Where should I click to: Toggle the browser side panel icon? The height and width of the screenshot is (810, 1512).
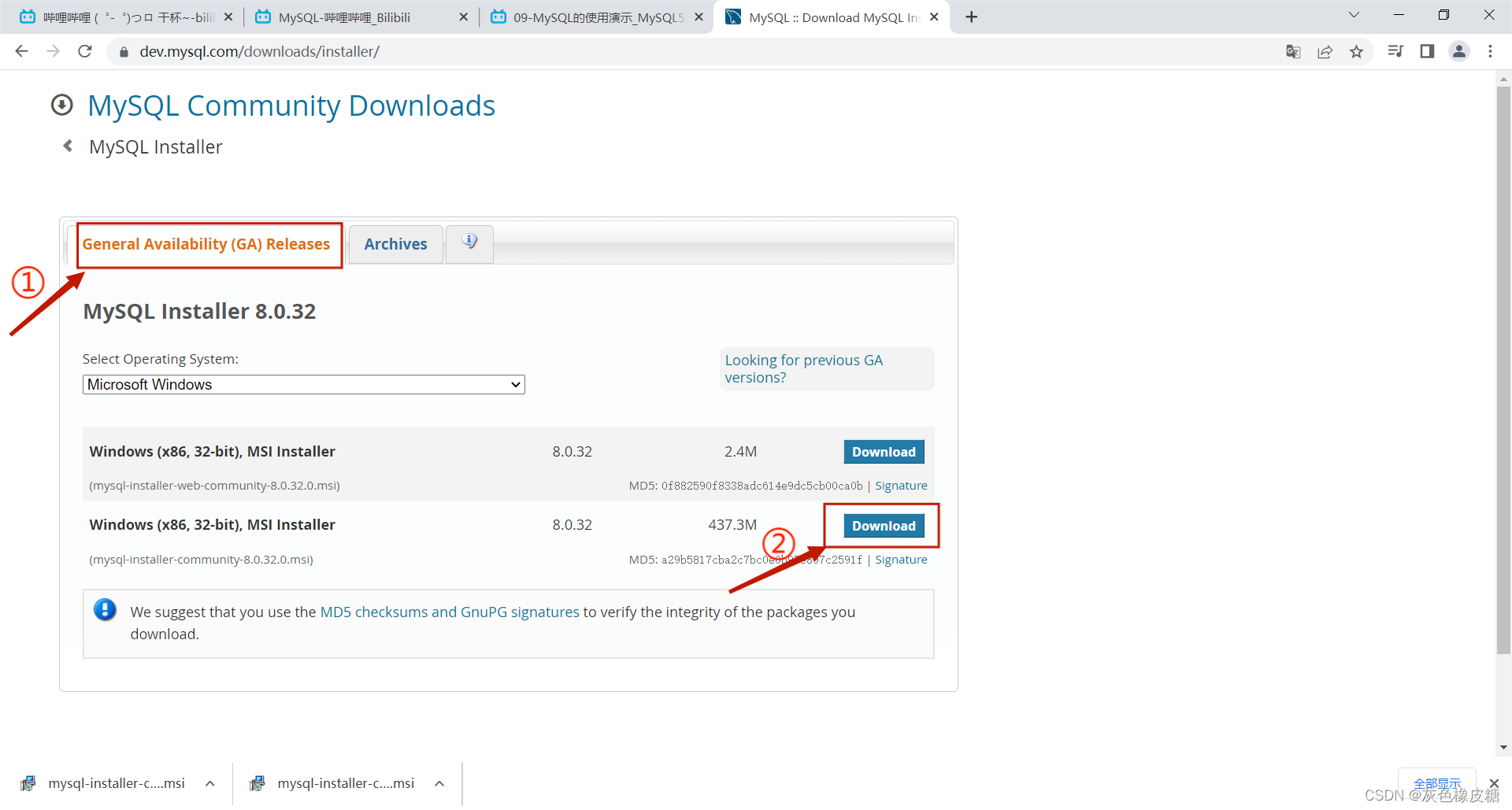point(1427,51)
